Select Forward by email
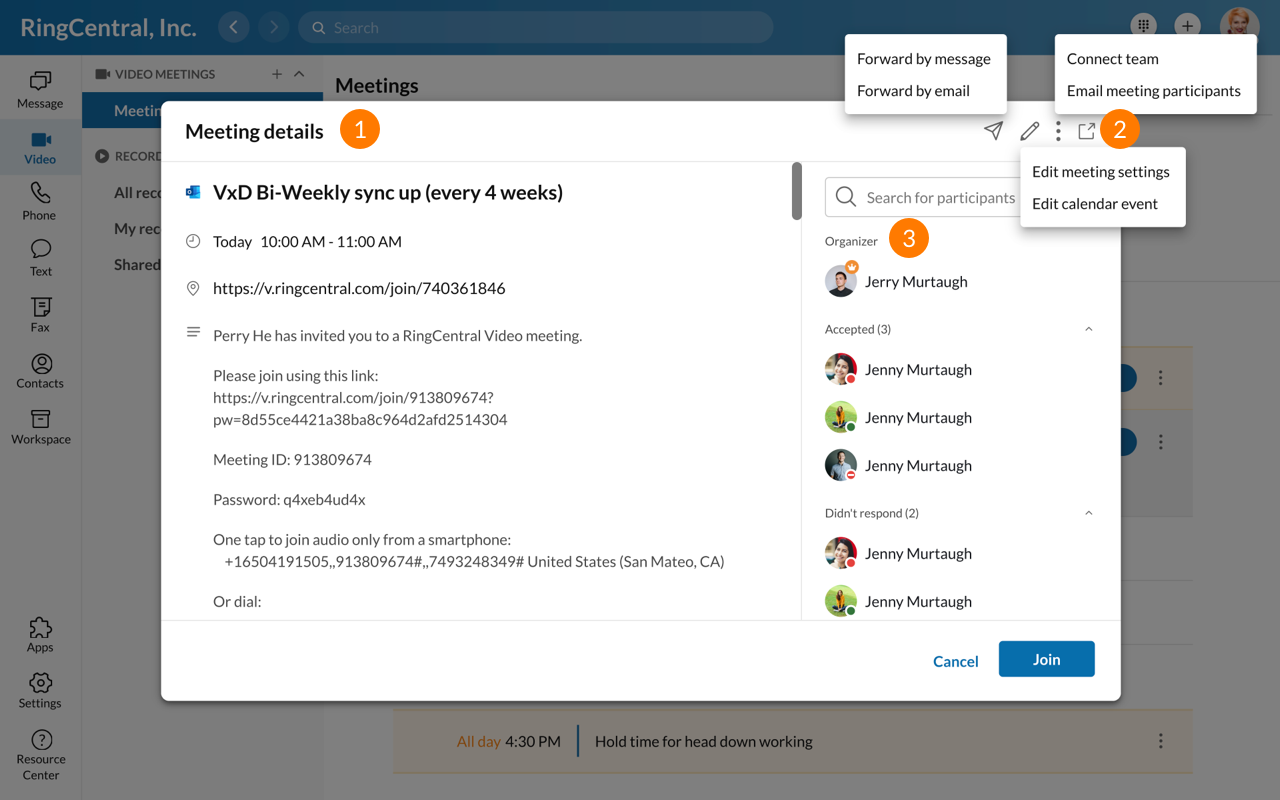The height and width of the screenshot is (800, 1280). pos(913,91)
